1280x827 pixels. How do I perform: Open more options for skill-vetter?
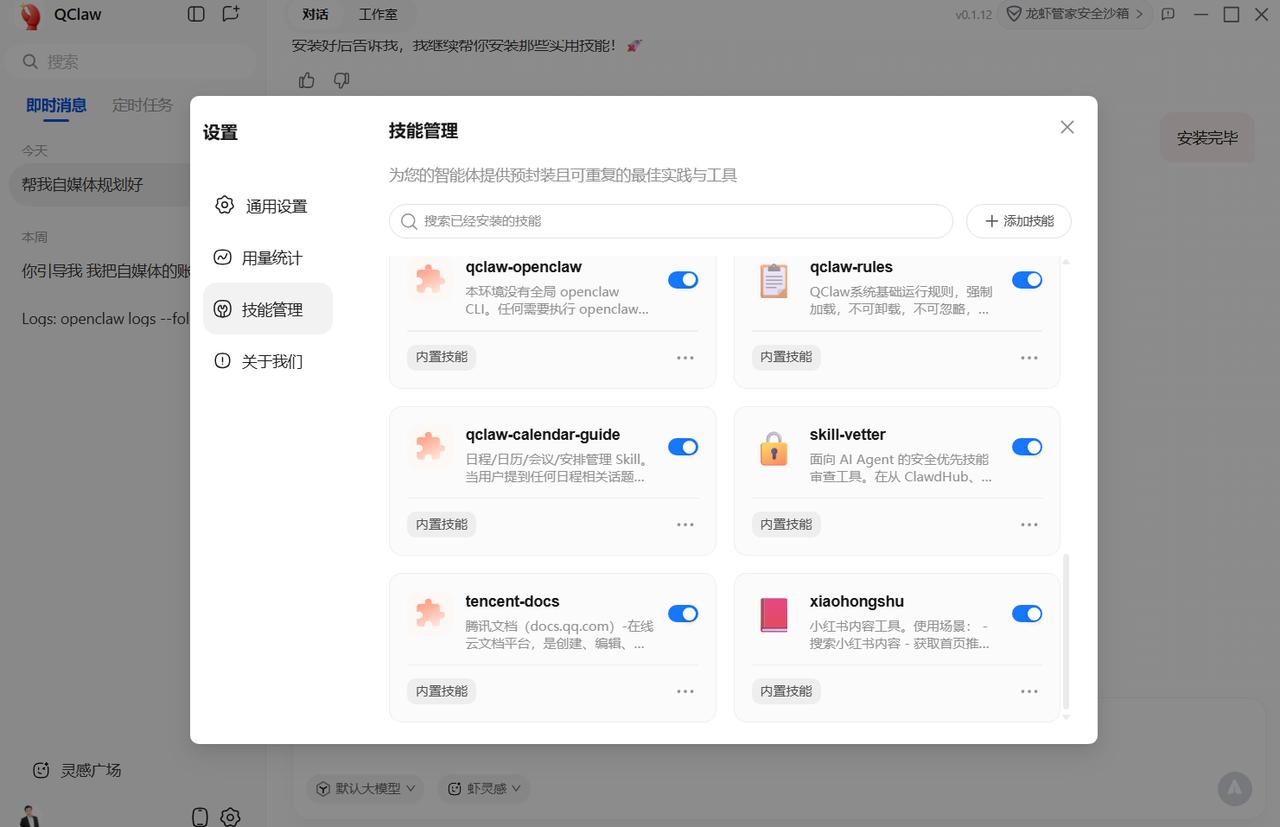pyautogui.click(x=1029, y=524)
